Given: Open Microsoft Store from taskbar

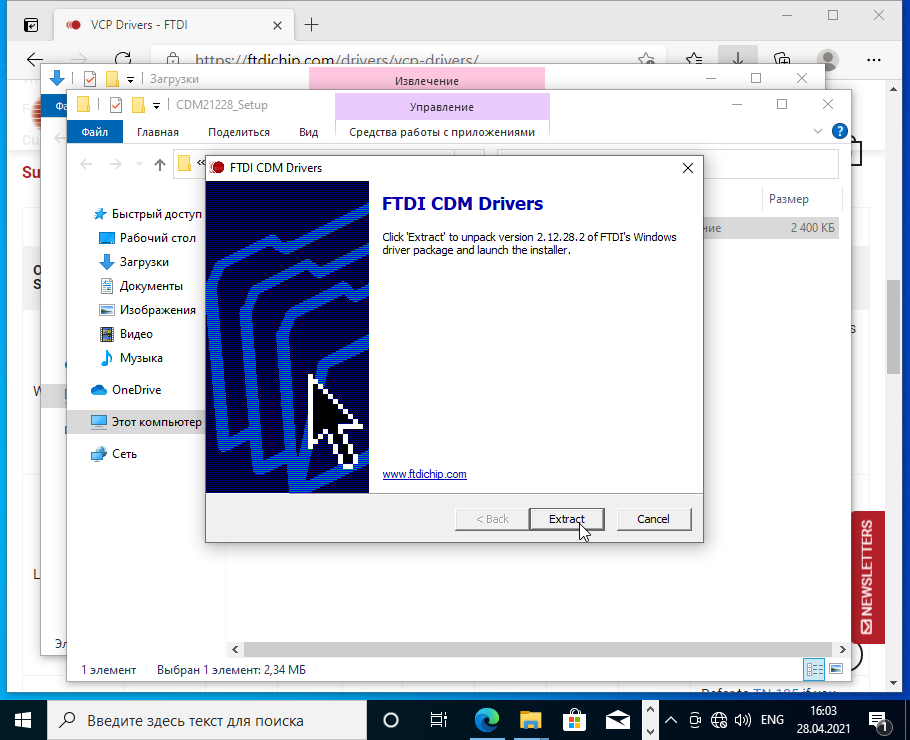Looking at the screenshot, I should click(x=574, y=720).
